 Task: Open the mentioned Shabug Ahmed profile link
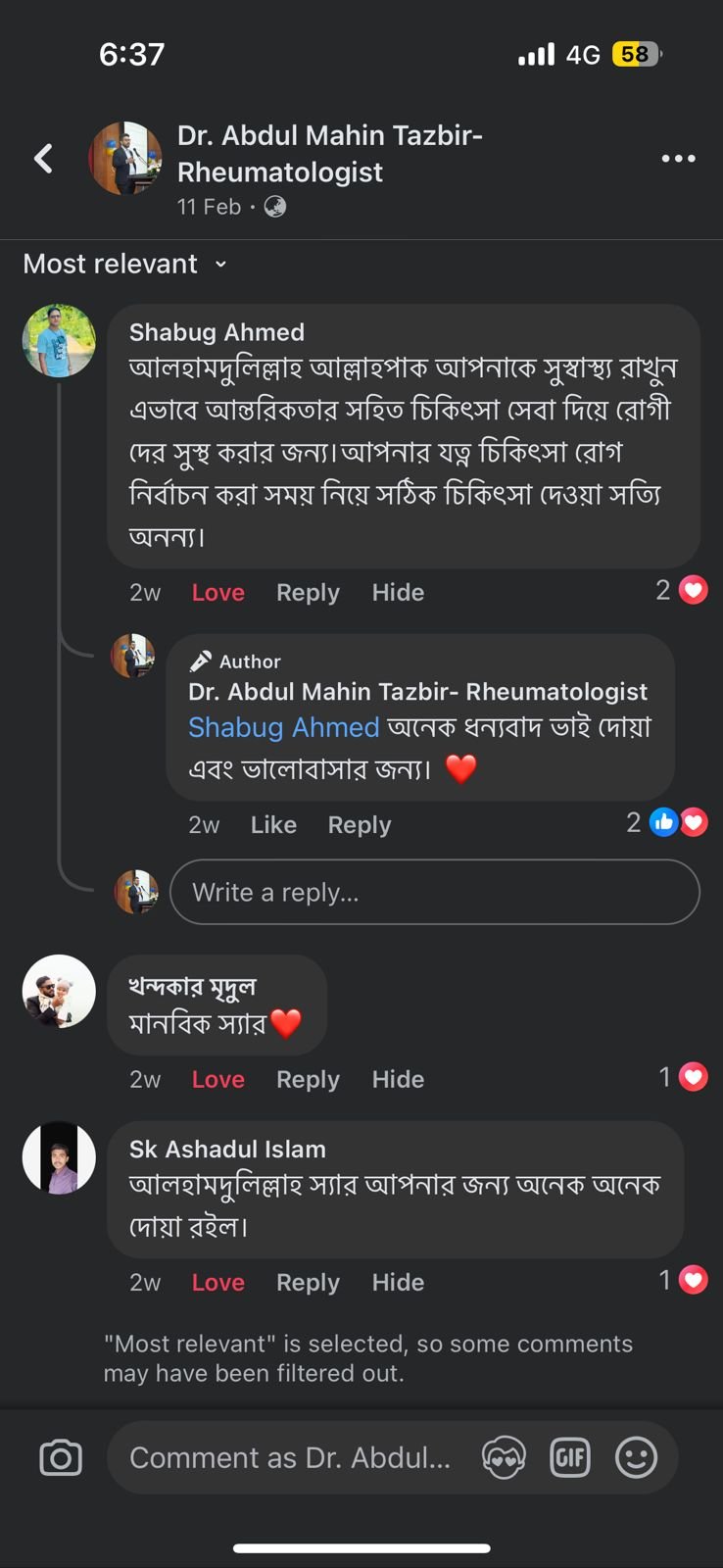tap(283, 727)
